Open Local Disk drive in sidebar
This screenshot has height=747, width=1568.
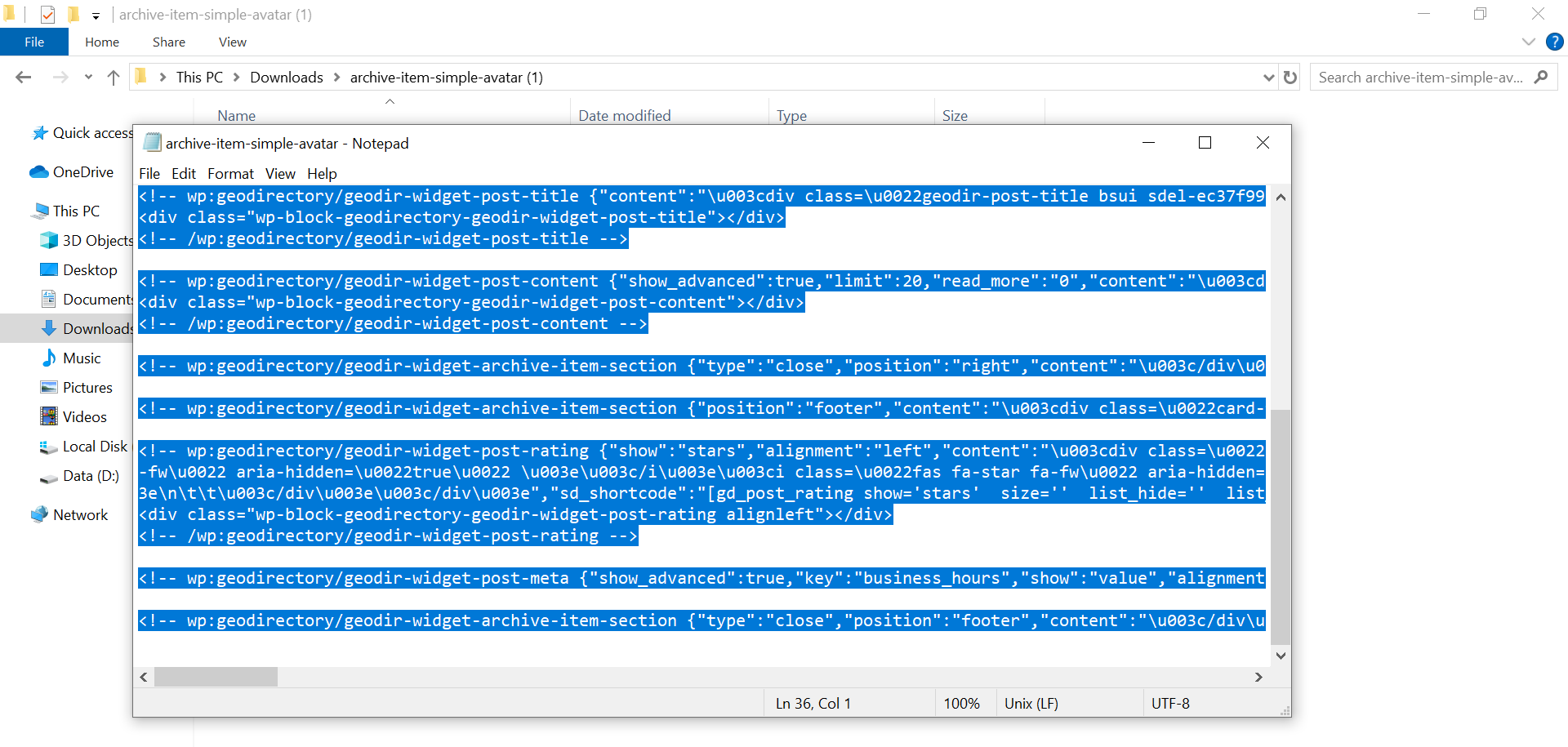click(84, 447)
